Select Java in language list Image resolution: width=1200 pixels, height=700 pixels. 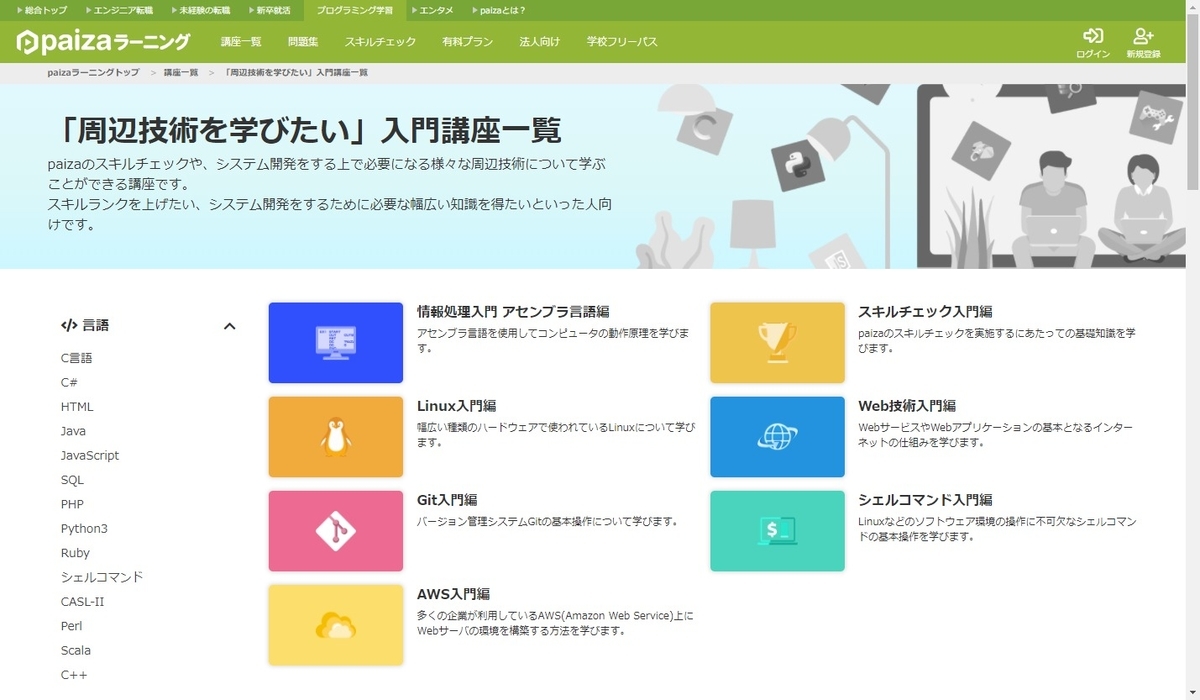coord(73,431)
